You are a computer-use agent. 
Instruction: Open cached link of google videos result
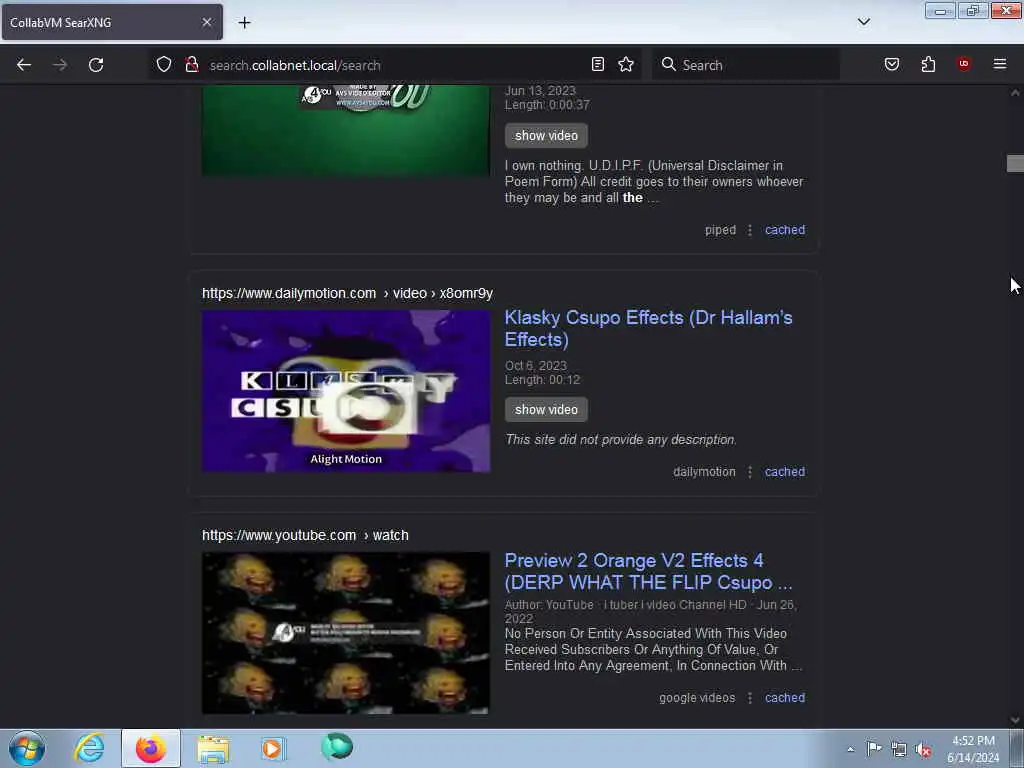(785, 697)
